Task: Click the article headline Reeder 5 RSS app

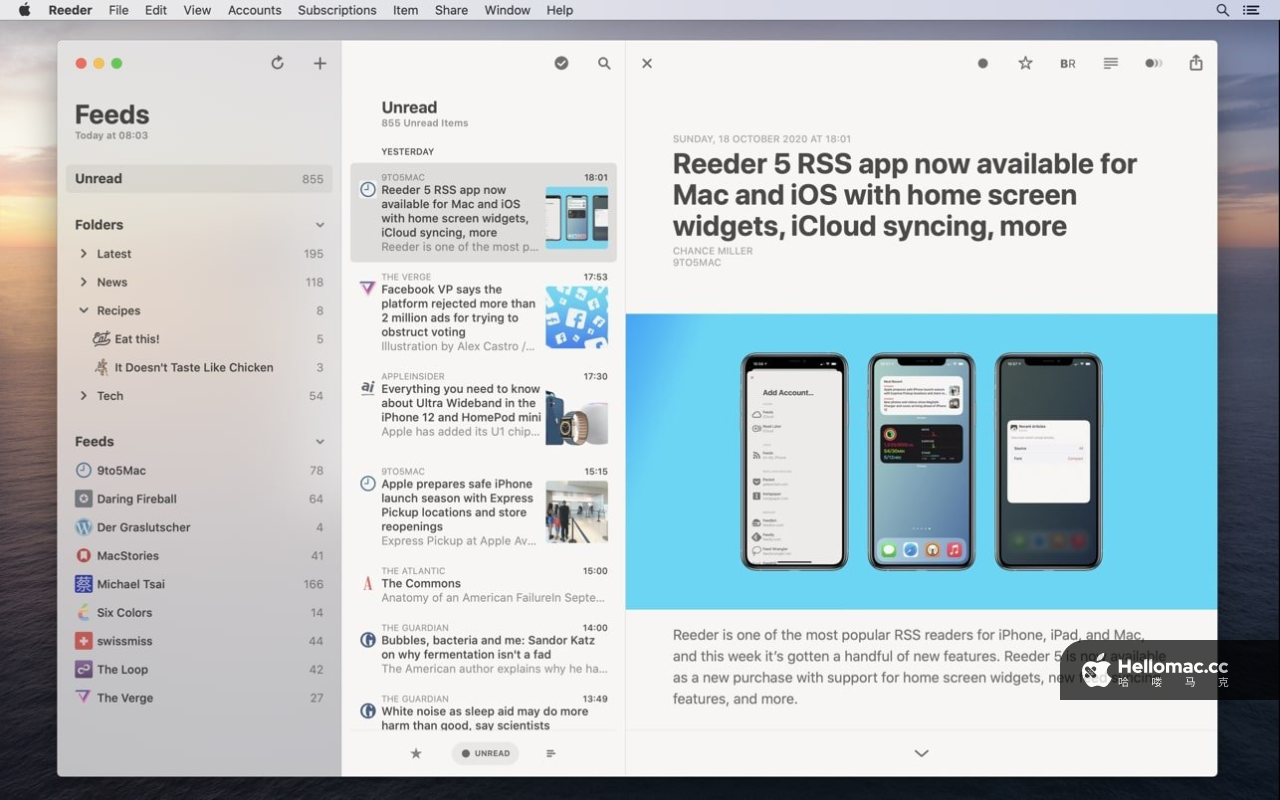Action: tap(905, 195)
